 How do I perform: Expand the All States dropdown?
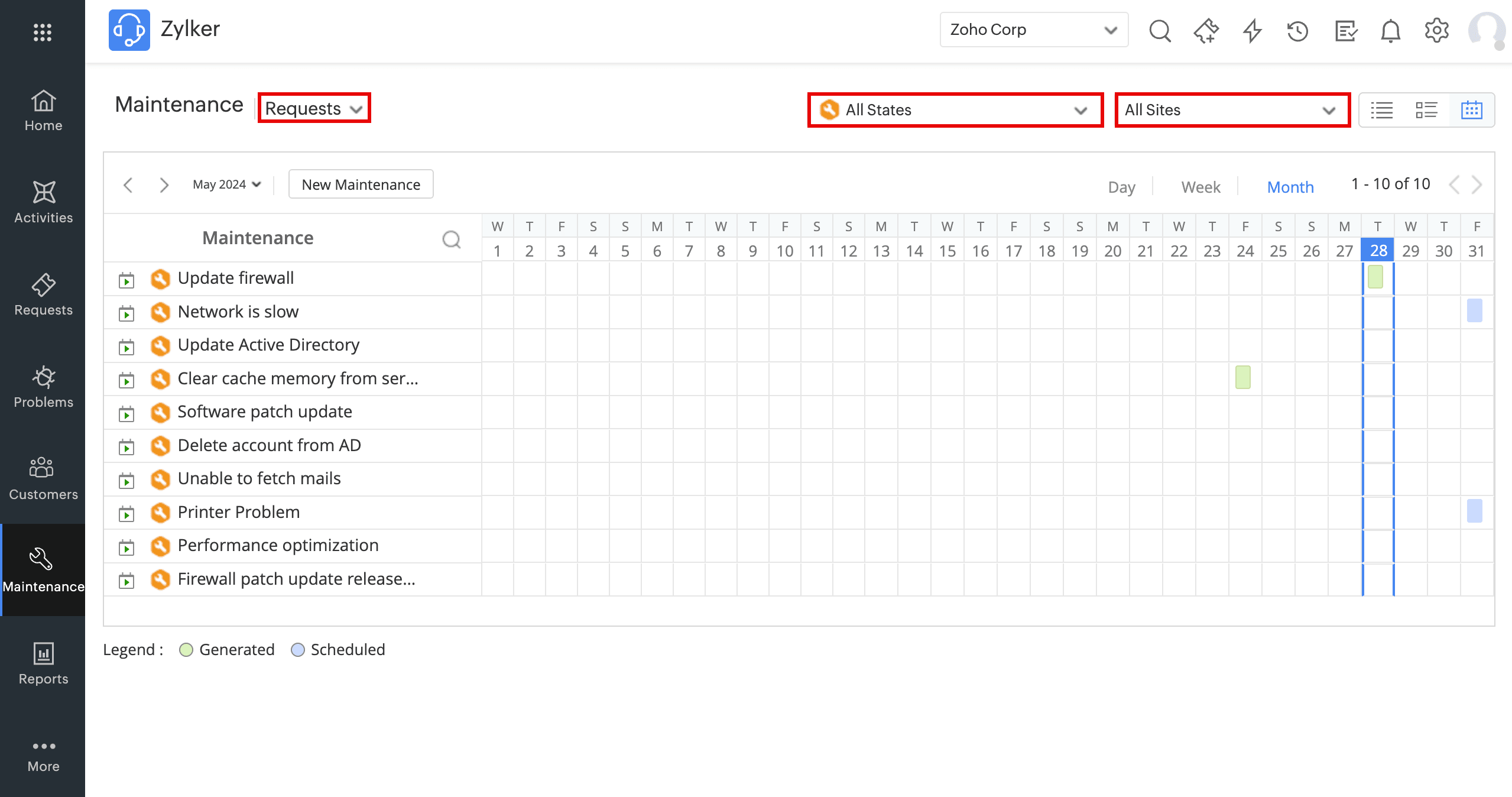pyautogui.click(x=955, y=110)
